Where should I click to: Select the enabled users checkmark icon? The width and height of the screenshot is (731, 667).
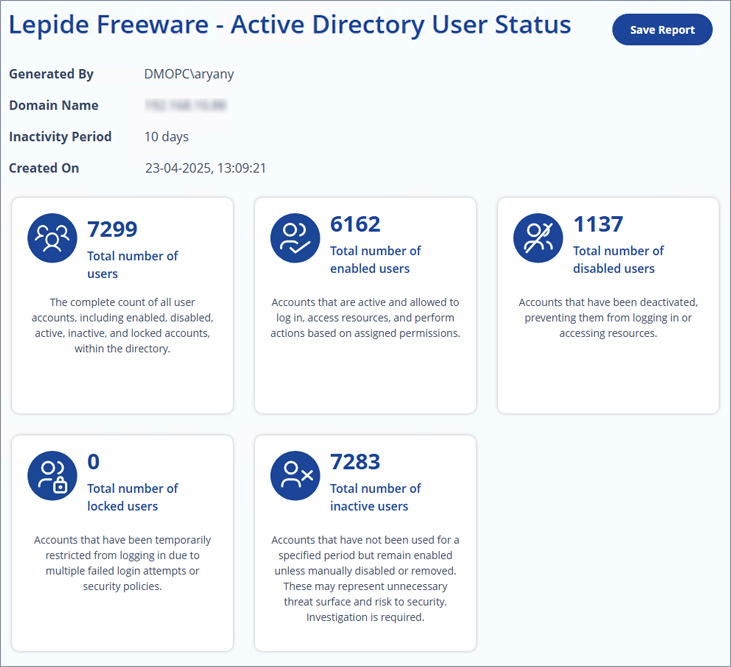295,238
